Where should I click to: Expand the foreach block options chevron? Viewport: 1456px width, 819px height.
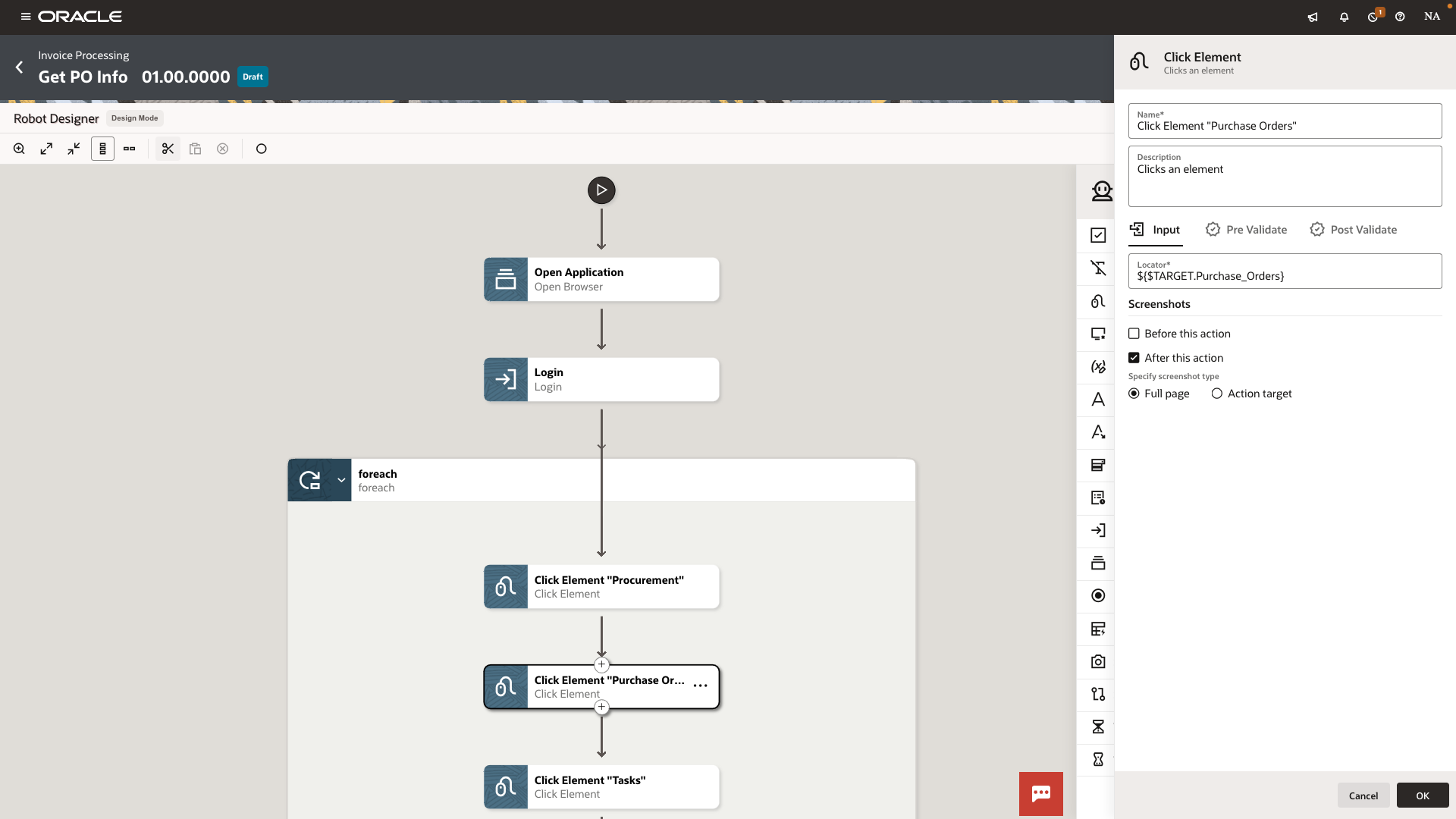click(x=341, y=480)
